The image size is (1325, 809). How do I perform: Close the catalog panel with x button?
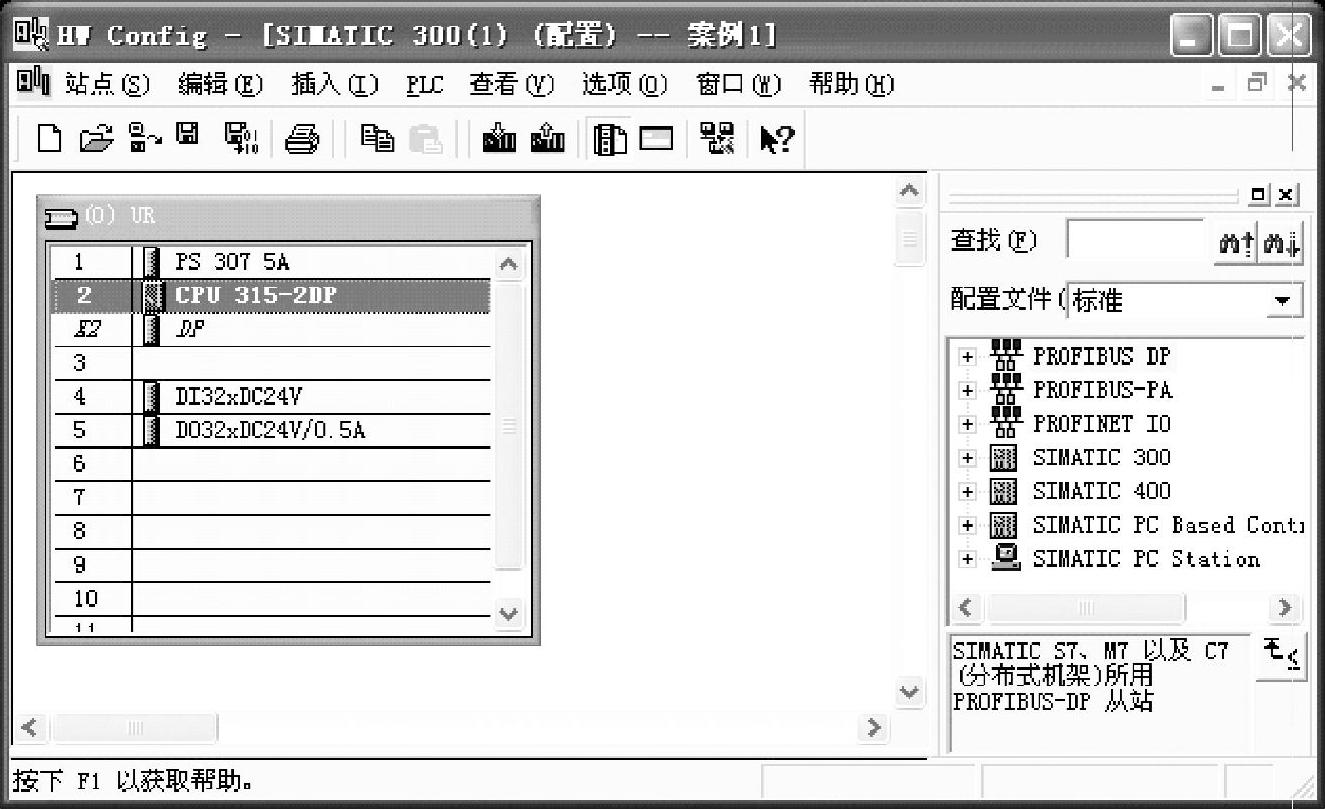tap(1286, 194)
